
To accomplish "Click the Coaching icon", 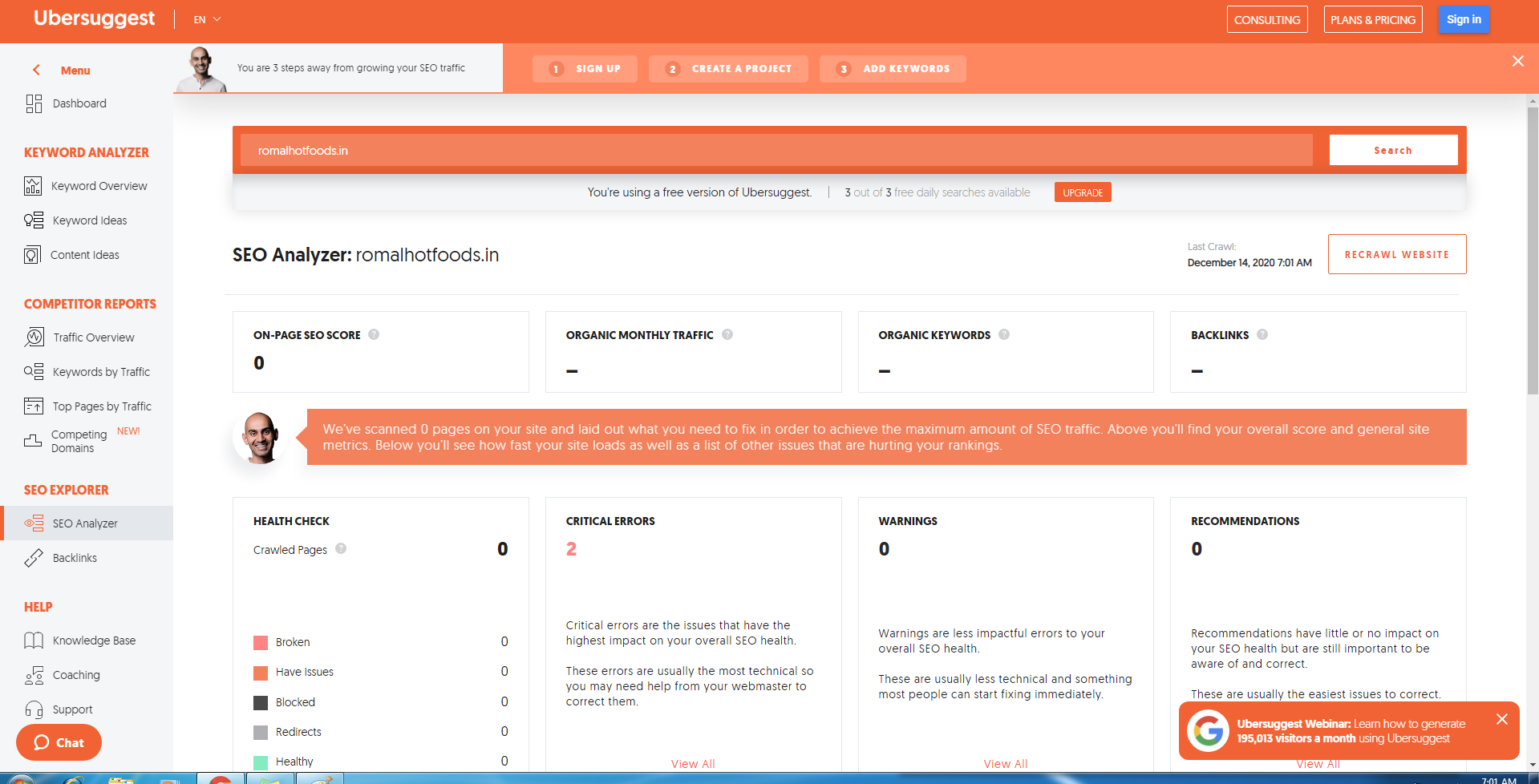I will pyautogui.click(x=34, y=675).
